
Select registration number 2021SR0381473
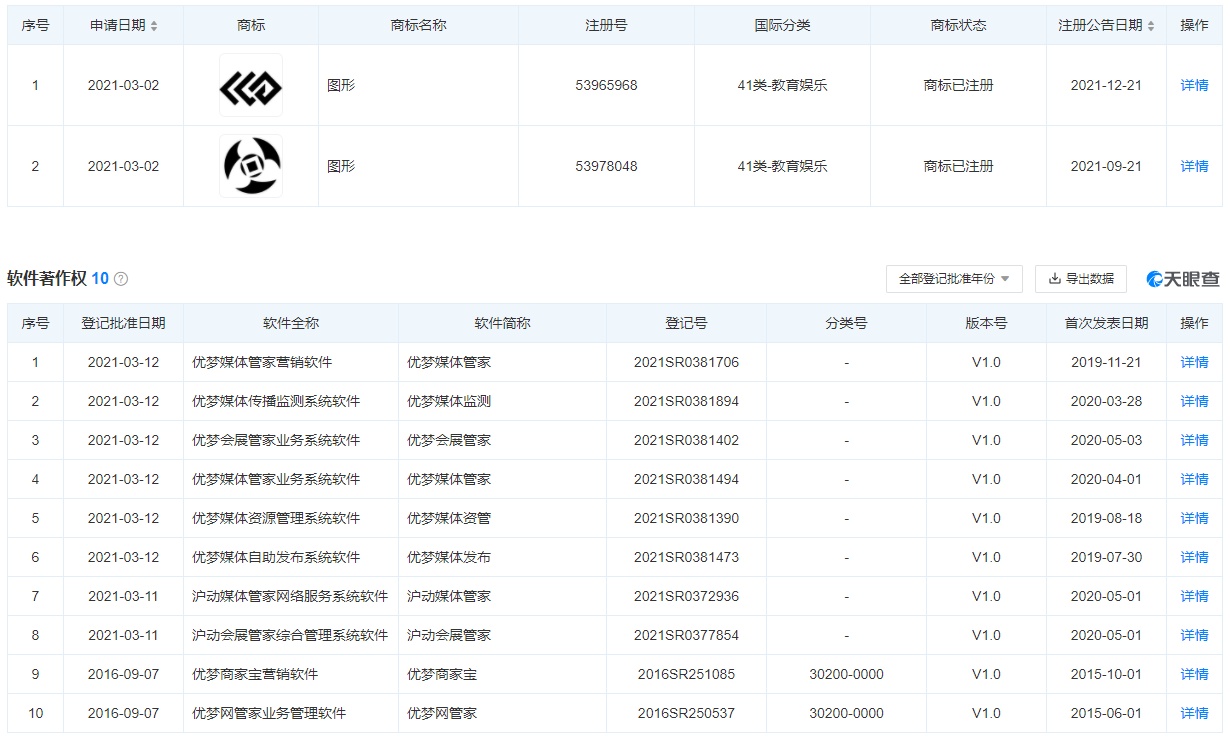[686, 557]
